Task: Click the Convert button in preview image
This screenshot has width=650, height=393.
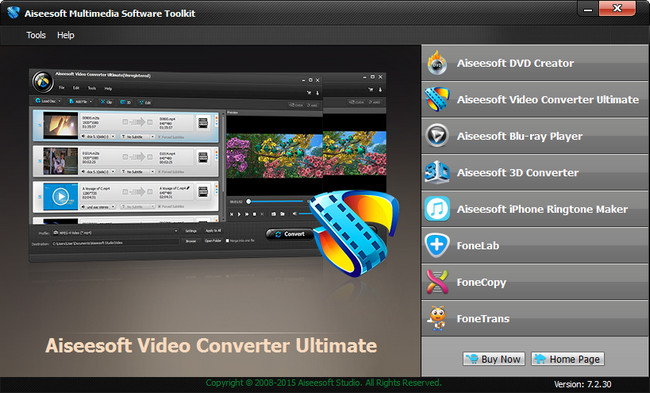Action: pos(289,234)
